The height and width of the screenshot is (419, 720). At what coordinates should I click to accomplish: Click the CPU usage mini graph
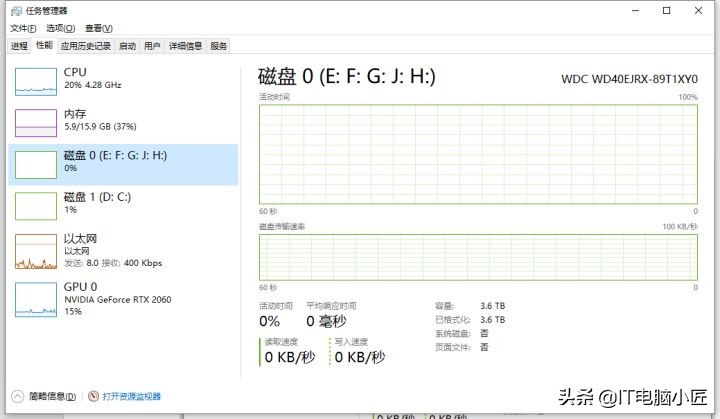tap(36, 82)
